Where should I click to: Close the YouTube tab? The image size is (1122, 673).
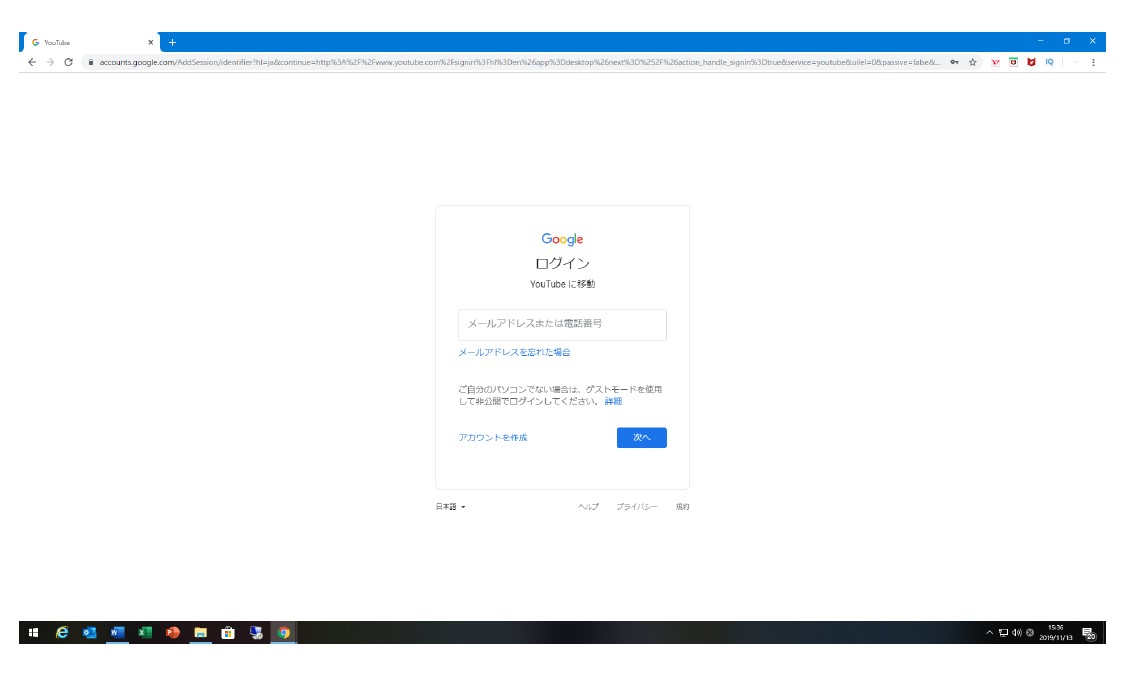[x=151, y=42]
